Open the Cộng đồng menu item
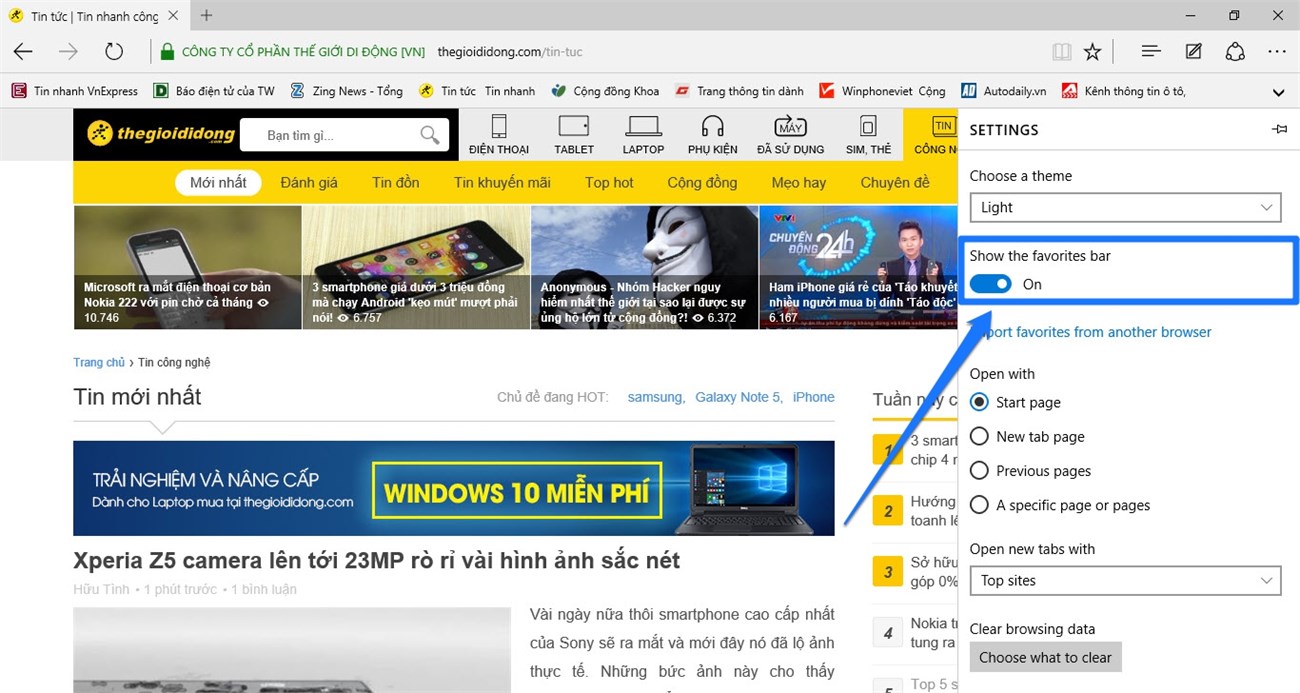Image resolution: width=1300 pixels, height=693 pixels. [702, 182]
